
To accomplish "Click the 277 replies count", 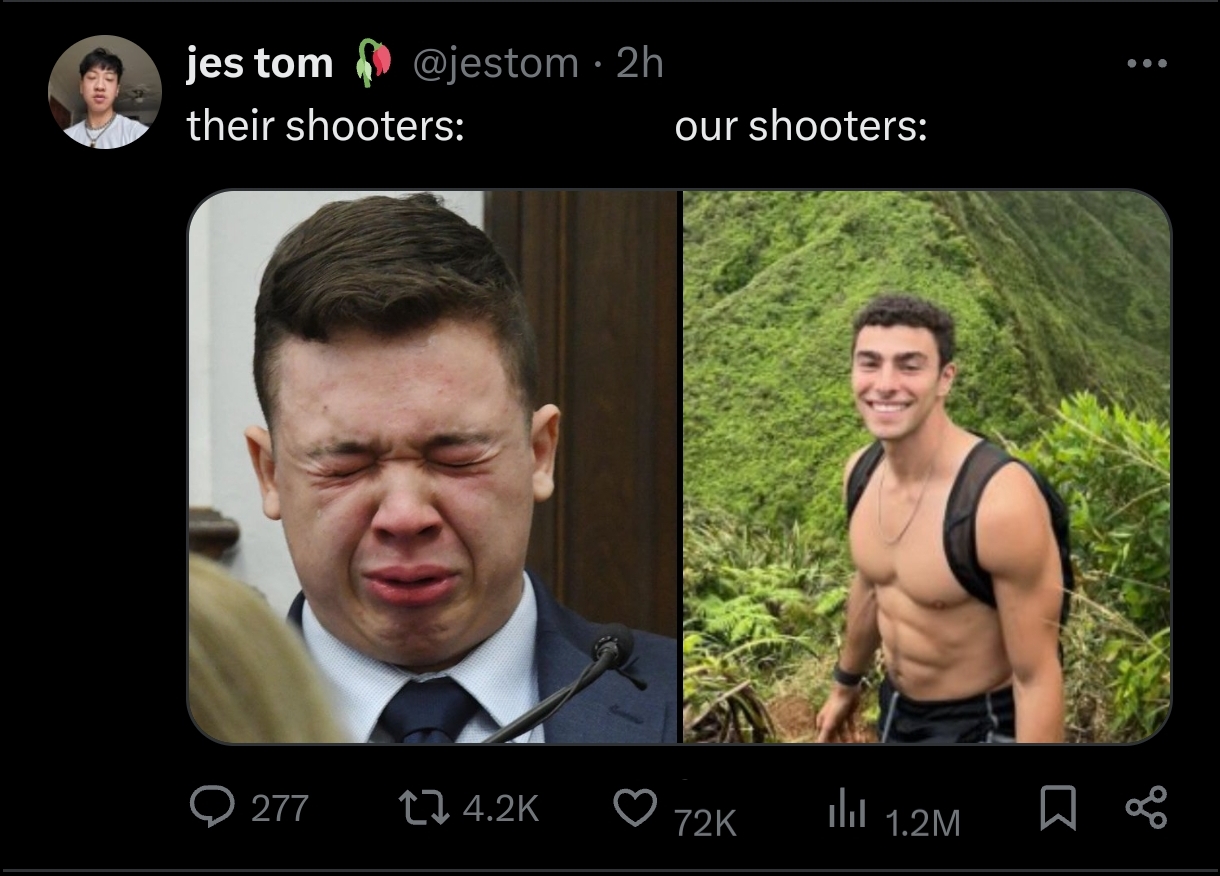I will pyautogui.click(x=279, y=808).
